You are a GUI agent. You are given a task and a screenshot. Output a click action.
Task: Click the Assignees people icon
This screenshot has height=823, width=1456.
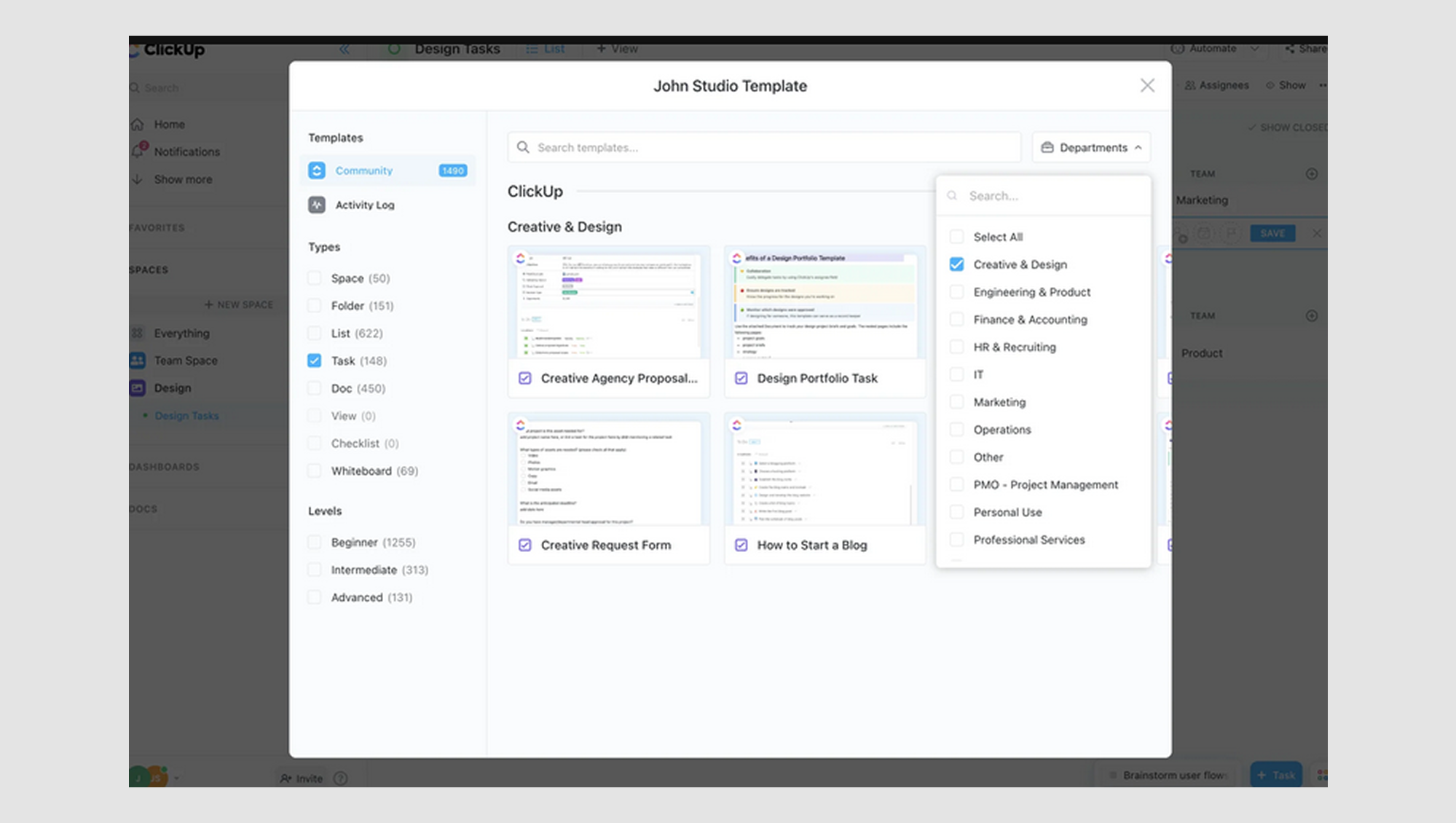1190,85
